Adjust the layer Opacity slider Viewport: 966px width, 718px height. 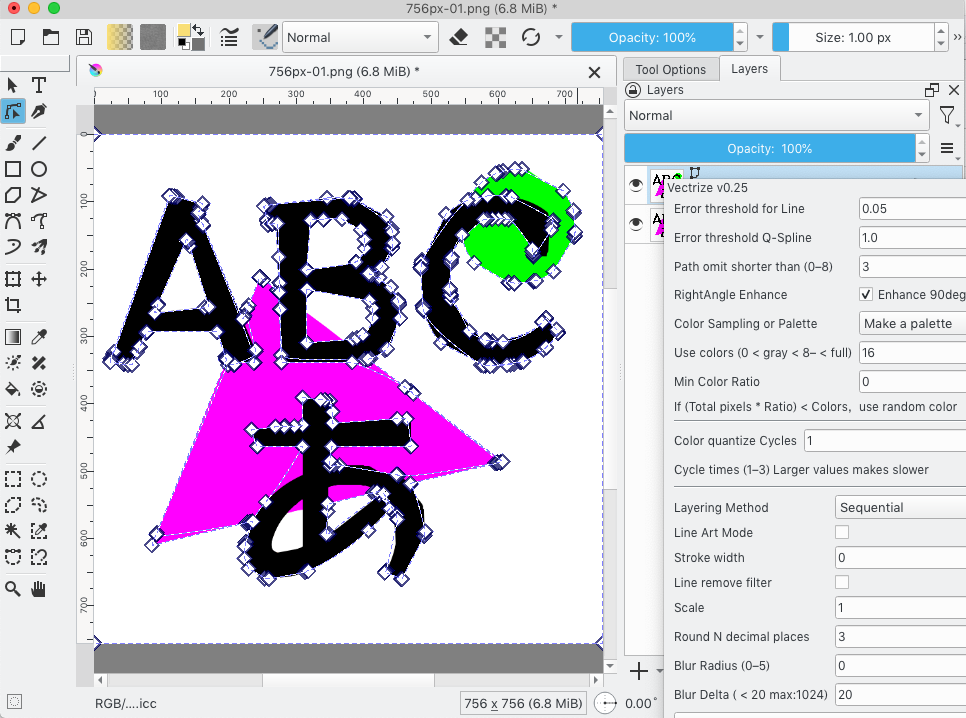pos(770,149)
